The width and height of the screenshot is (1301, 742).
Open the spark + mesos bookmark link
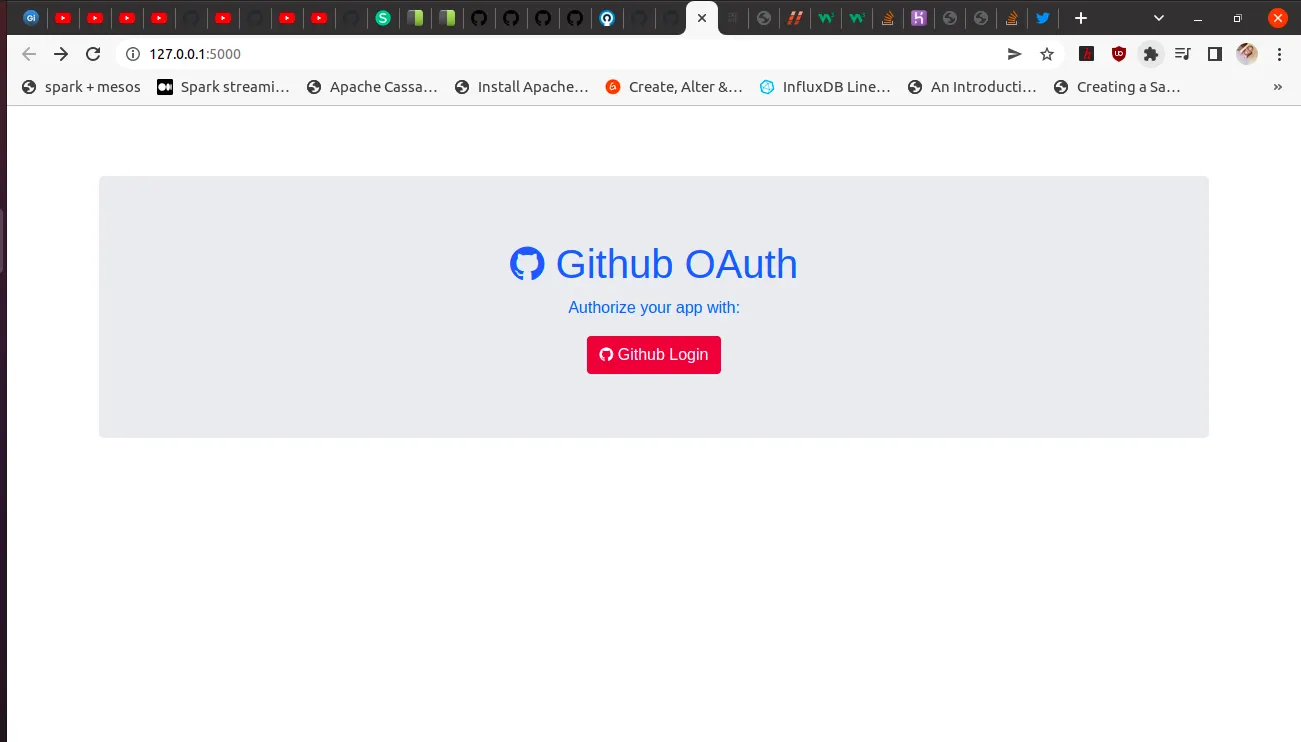click(x=80, y=87)
